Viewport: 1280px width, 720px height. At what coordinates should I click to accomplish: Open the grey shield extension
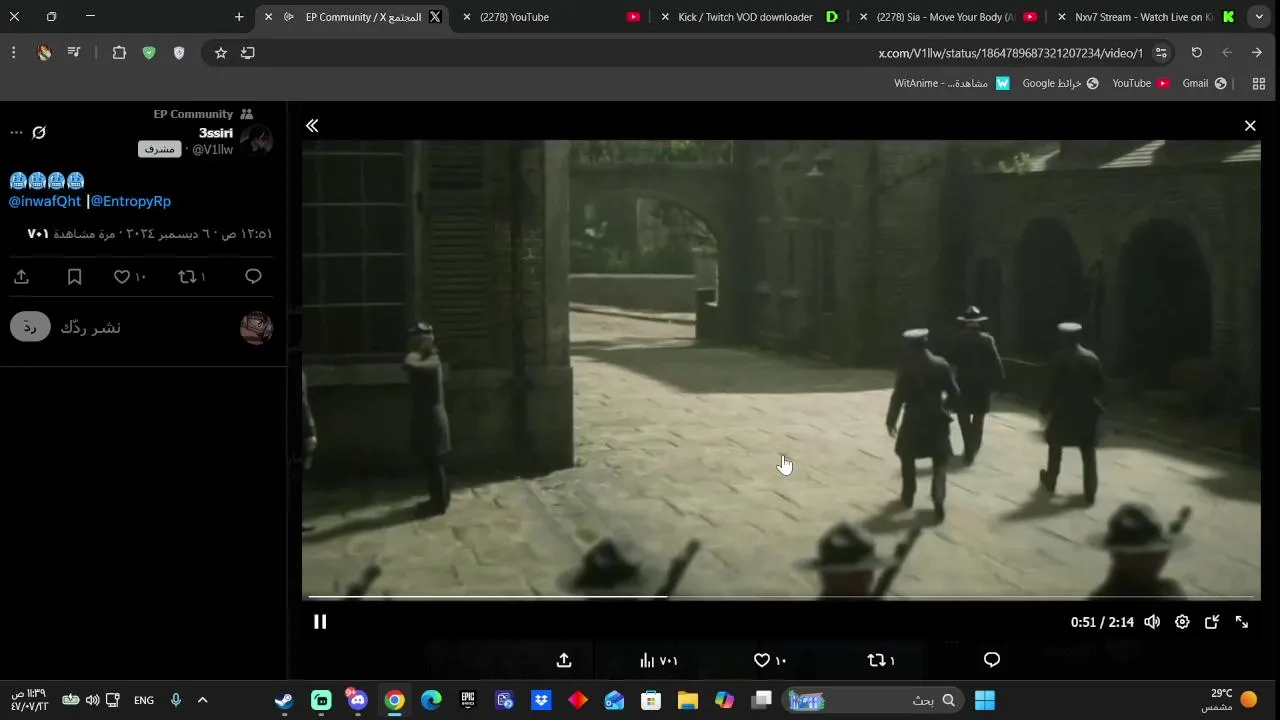click(x=179, y=53)
